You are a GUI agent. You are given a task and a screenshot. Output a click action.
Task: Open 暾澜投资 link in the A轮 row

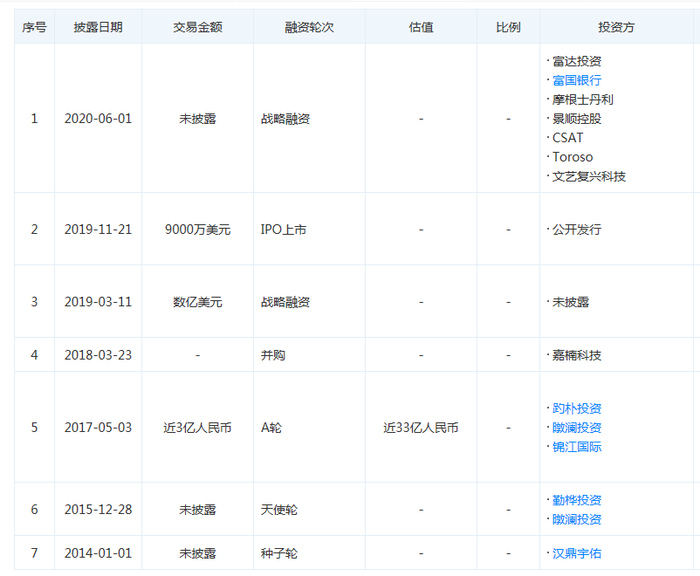click(576, 428)
